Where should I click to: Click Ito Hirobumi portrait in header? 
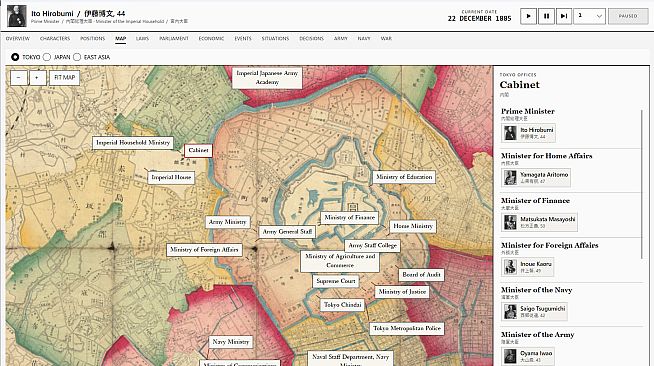pos(17,16)
